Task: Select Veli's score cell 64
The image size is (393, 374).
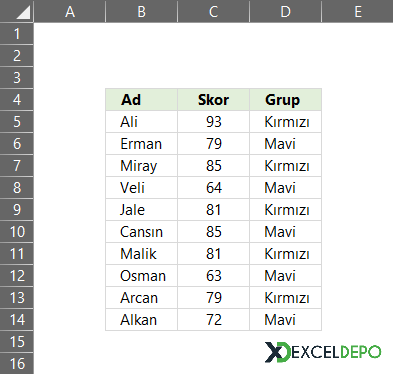Action: 214,188
